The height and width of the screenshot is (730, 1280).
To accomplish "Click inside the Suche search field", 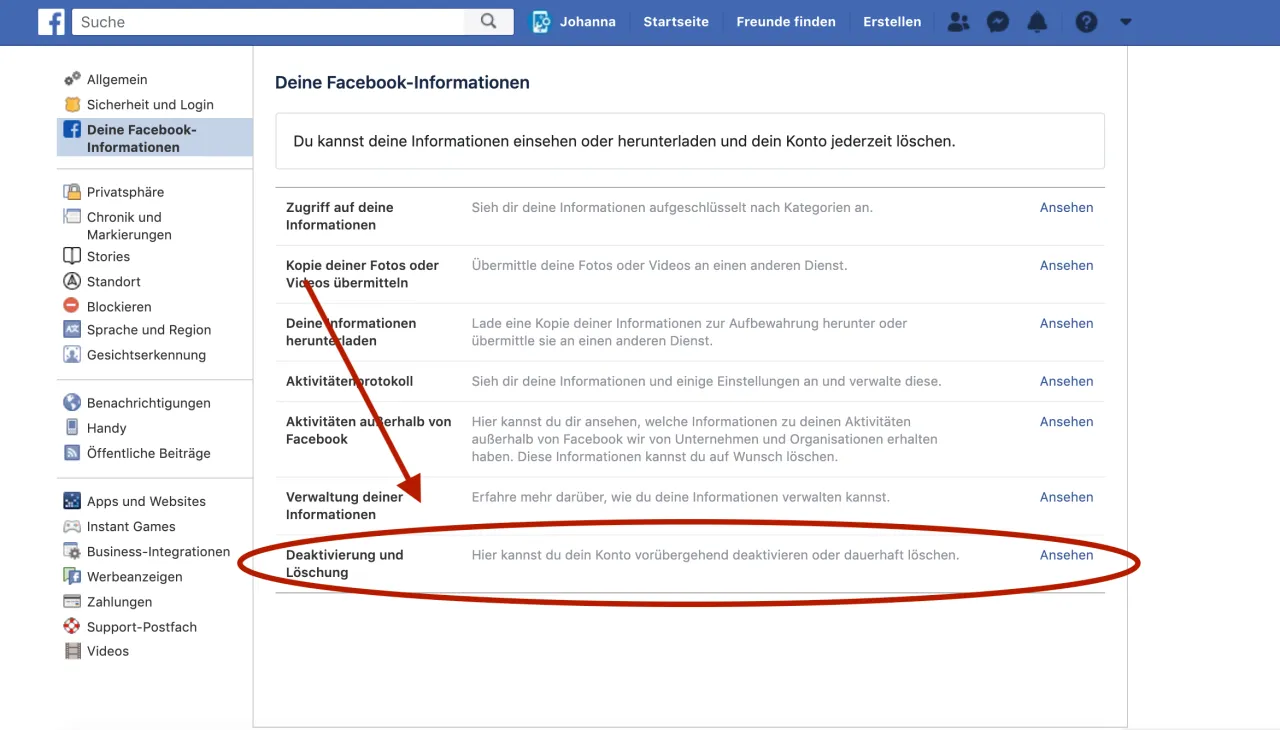I will 268,22.
